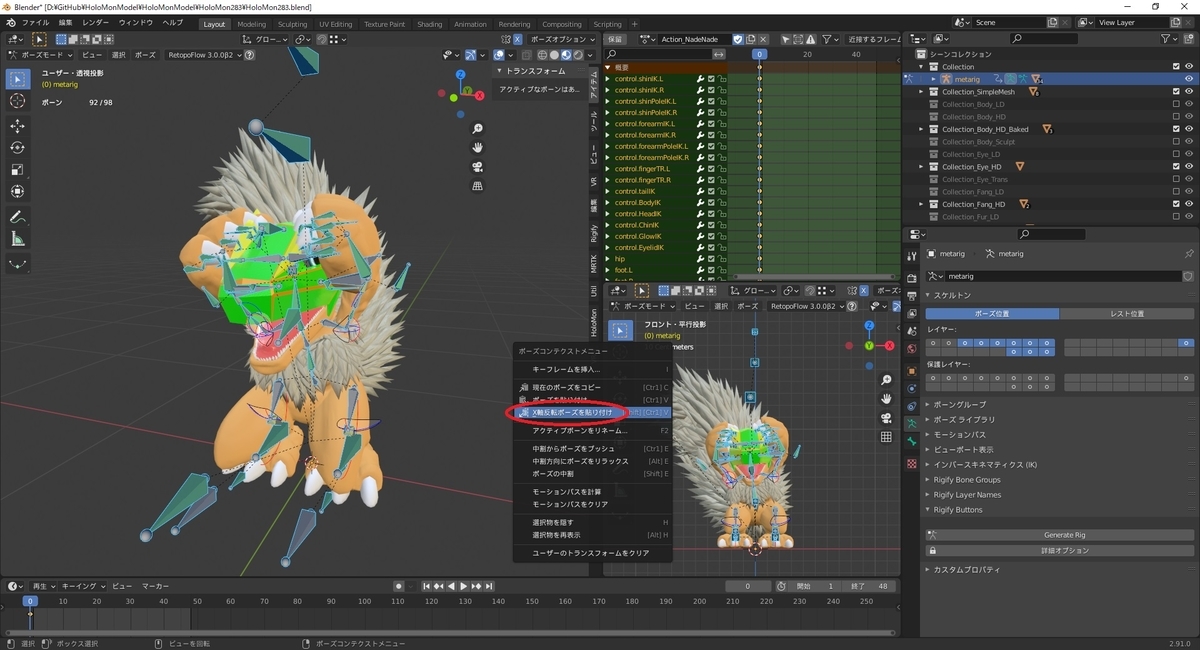The width and height of the screenshot is (1200, 650).
Task: Click the zoom magnifier icon in left viewport
Action: (x=478, y=129)
